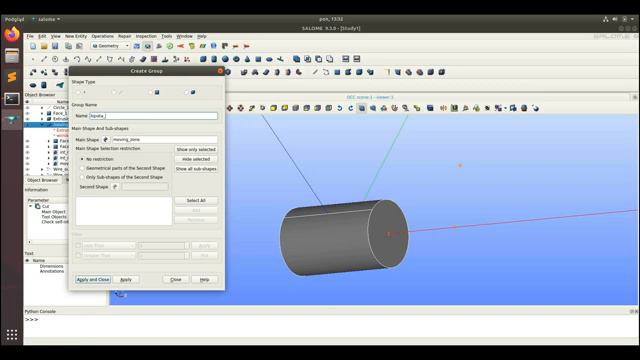Create a Cylinder primitive
640x360 pixels.
pyautogui.click(x=214, y=59)
